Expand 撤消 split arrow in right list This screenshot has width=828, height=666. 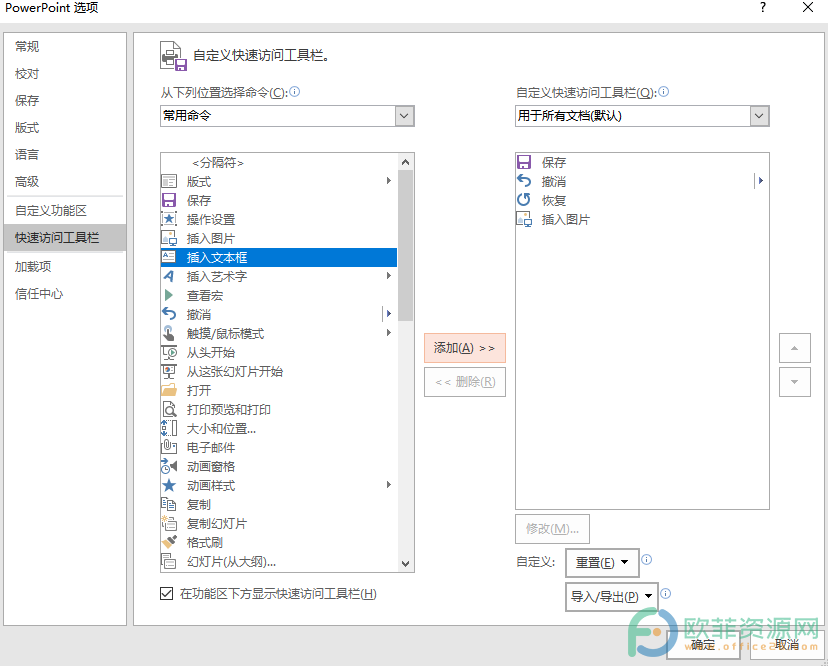tap(760, 181)
